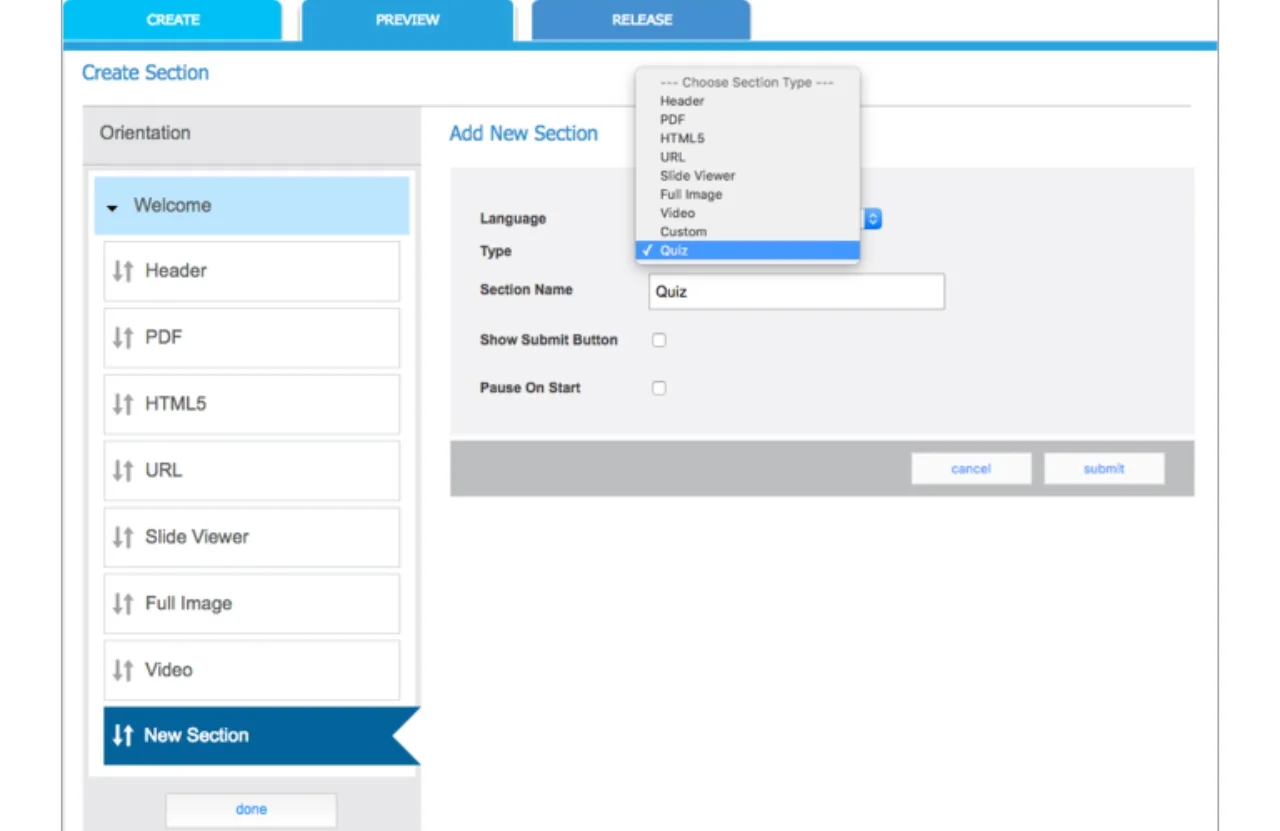The height and width of the screenshot is (831, 1280).
Task: Click the Section Name input field
Action: (797, 292)
